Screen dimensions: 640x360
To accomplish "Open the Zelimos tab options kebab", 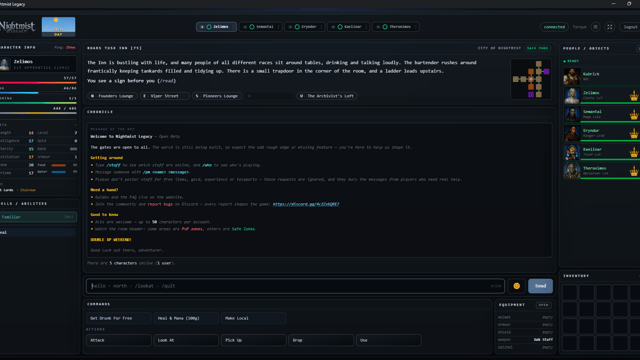I will pyautogui.click(x=233, y=27).
